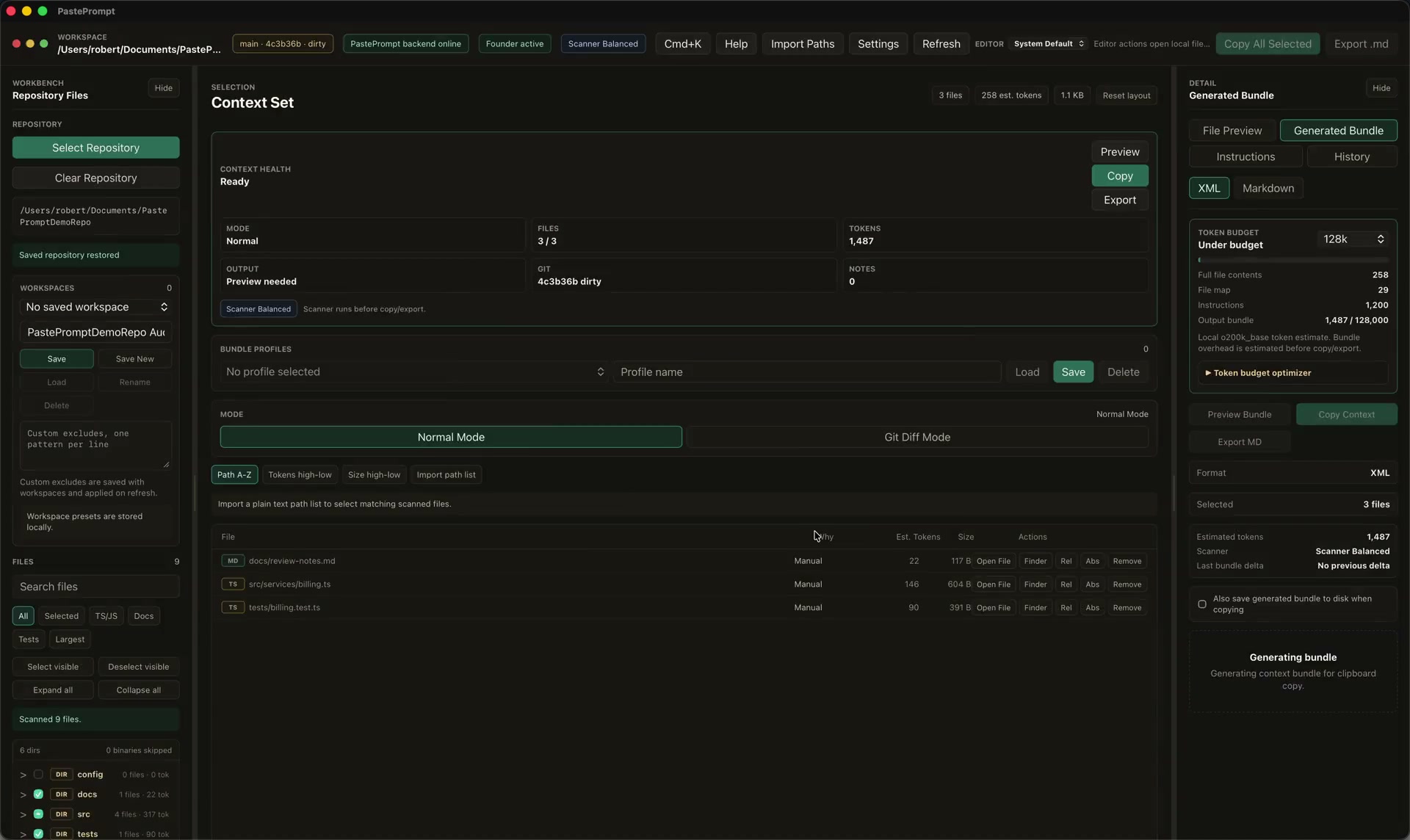Filter the file list by Docs
The height and width of the screenshot is (840, 1410).
pos(144,616)
